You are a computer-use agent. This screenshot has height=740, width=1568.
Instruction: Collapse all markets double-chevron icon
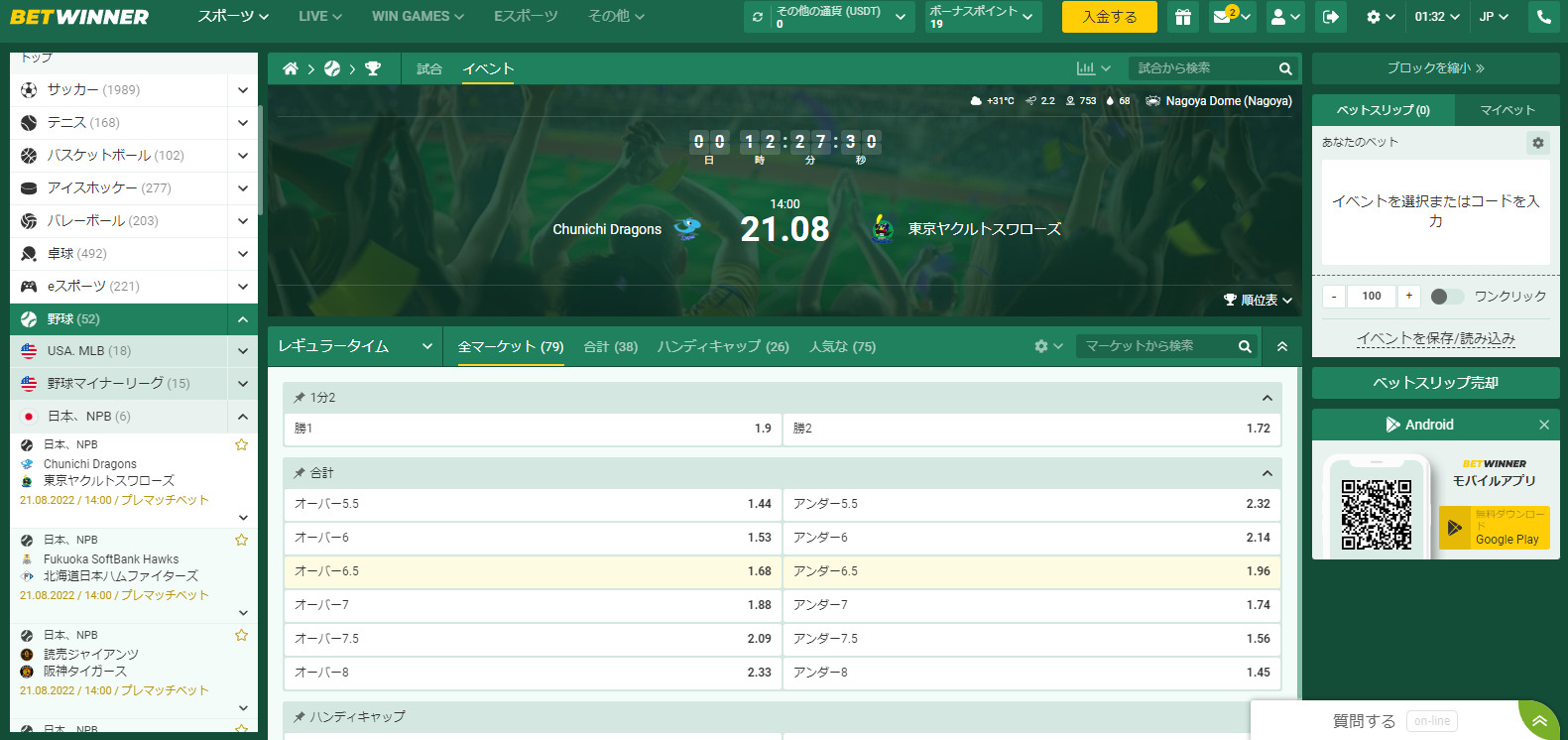[1282, 346]
